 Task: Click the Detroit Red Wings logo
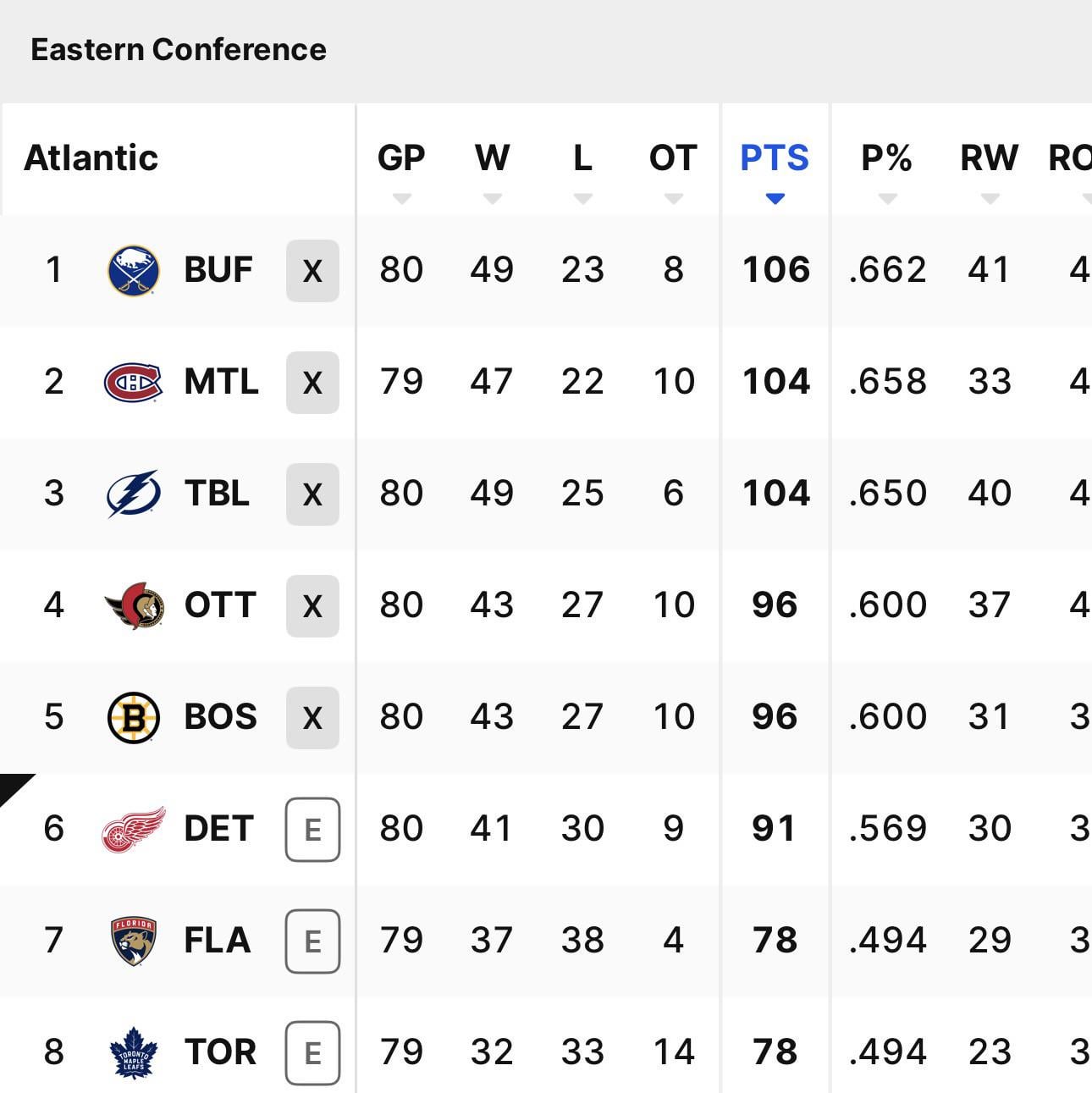click(134, 830)
